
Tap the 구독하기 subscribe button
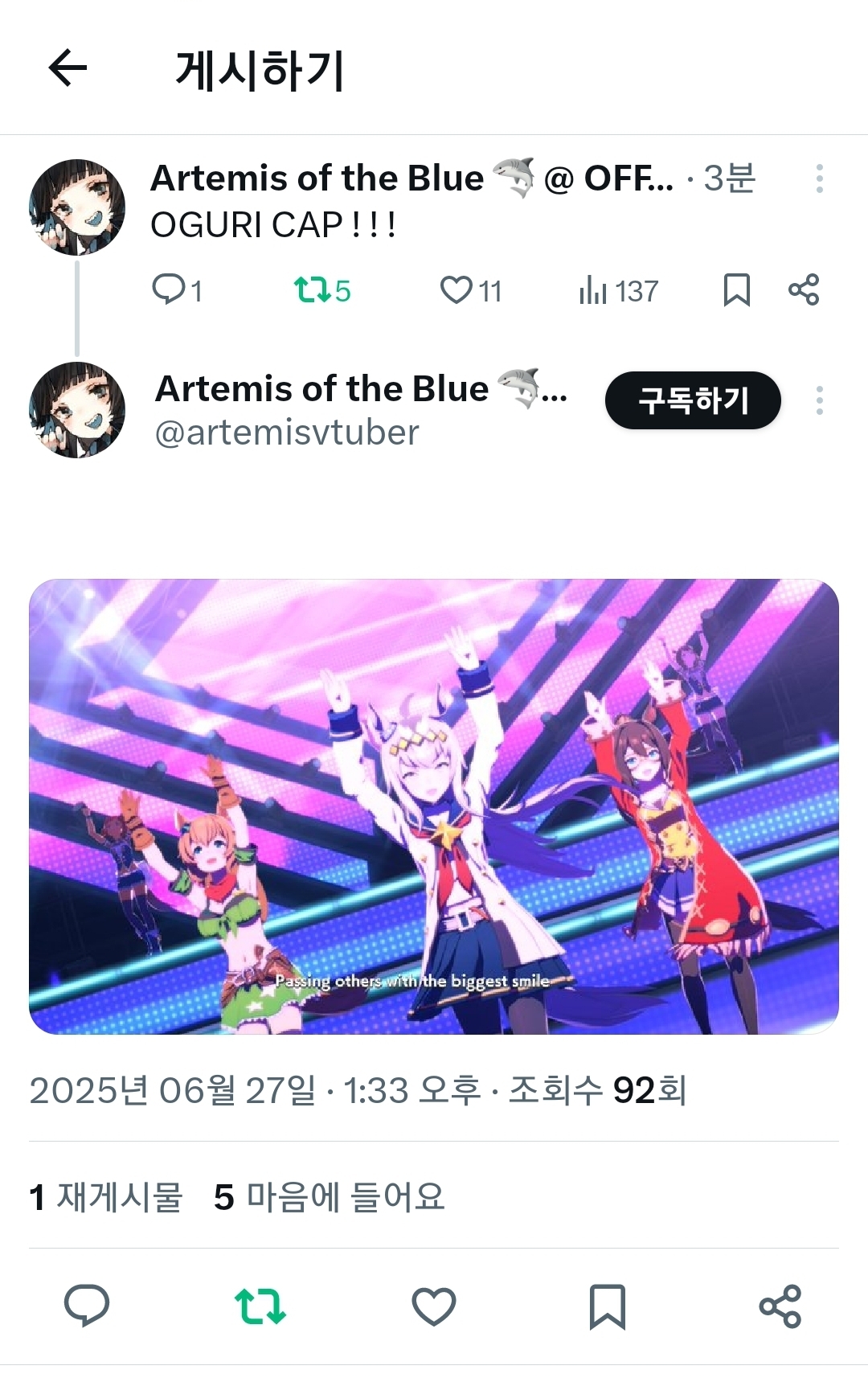[693, 400]
